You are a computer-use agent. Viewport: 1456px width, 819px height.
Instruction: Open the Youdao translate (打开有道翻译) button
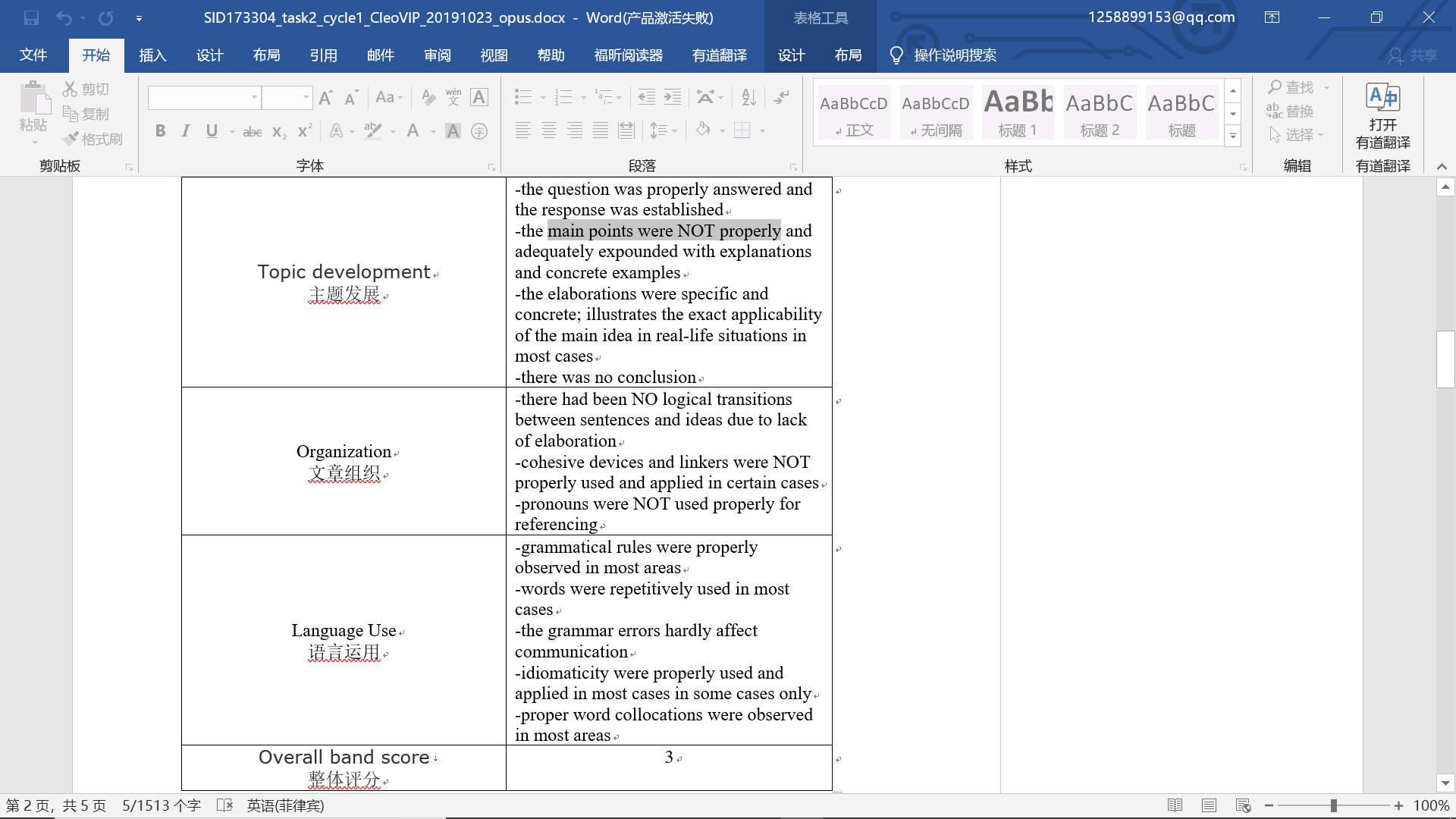1383,116
